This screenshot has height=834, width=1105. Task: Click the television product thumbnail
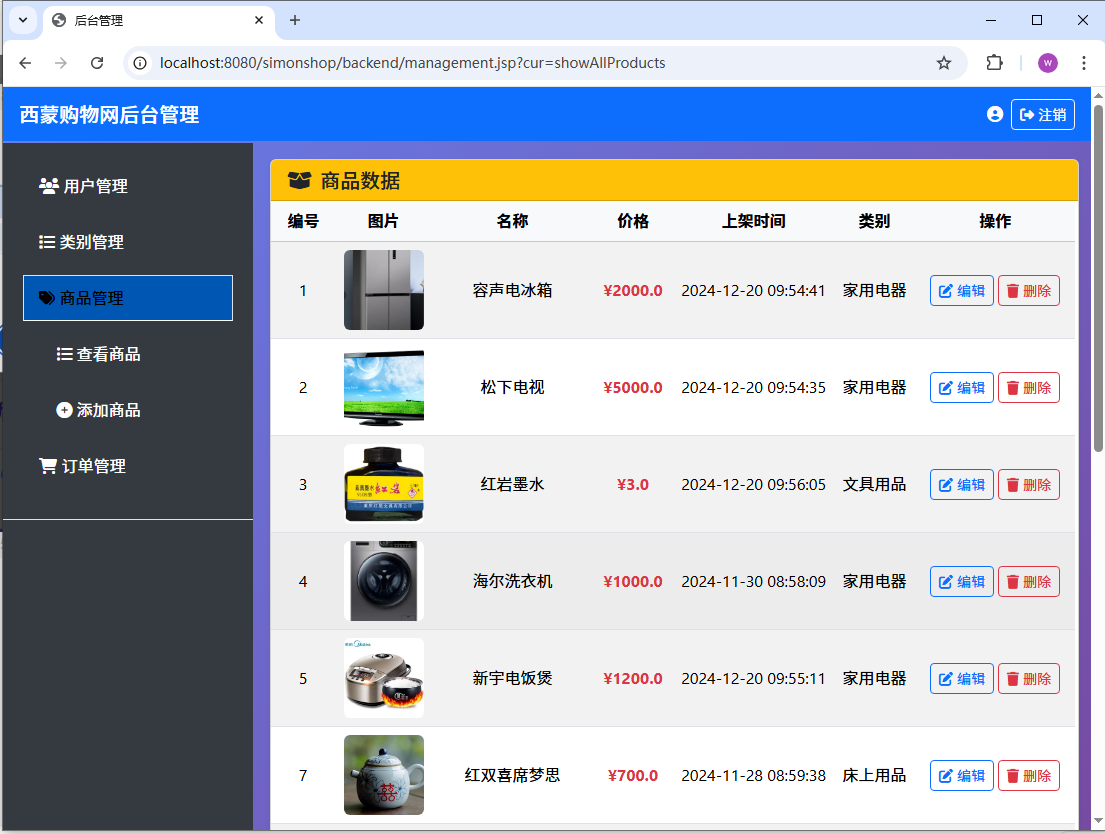pos(384,387)
